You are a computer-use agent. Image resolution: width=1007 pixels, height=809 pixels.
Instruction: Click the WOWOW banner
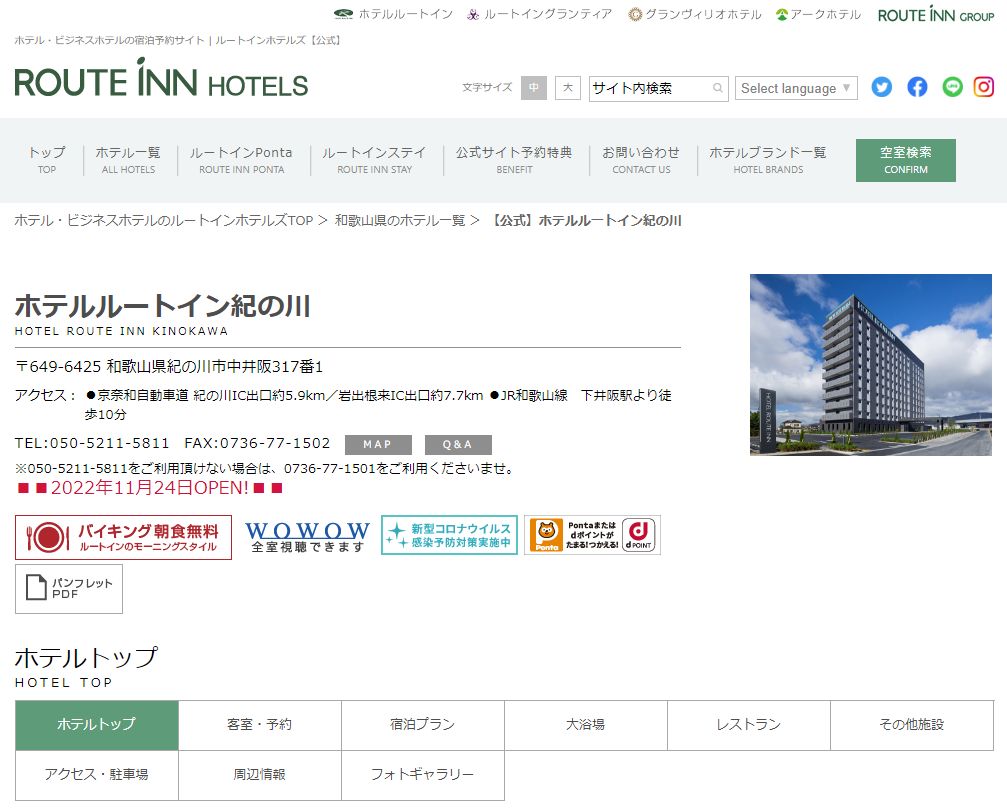307,536
